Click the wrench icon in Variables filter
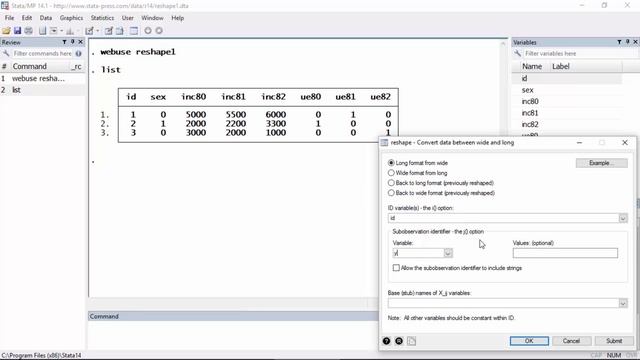Screen dimensions: 640x360 click(518, 53)
